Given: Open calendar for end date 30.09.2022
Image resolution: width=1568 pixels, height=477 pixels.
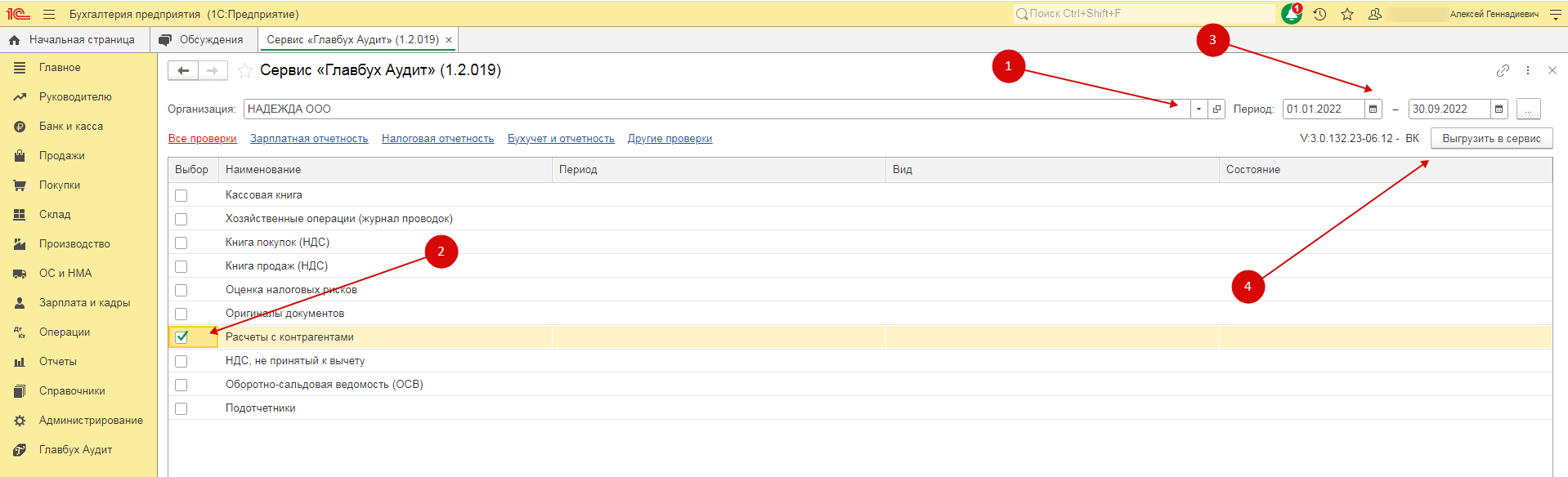Looking at the screenshot, I should tap(1499, 109).
